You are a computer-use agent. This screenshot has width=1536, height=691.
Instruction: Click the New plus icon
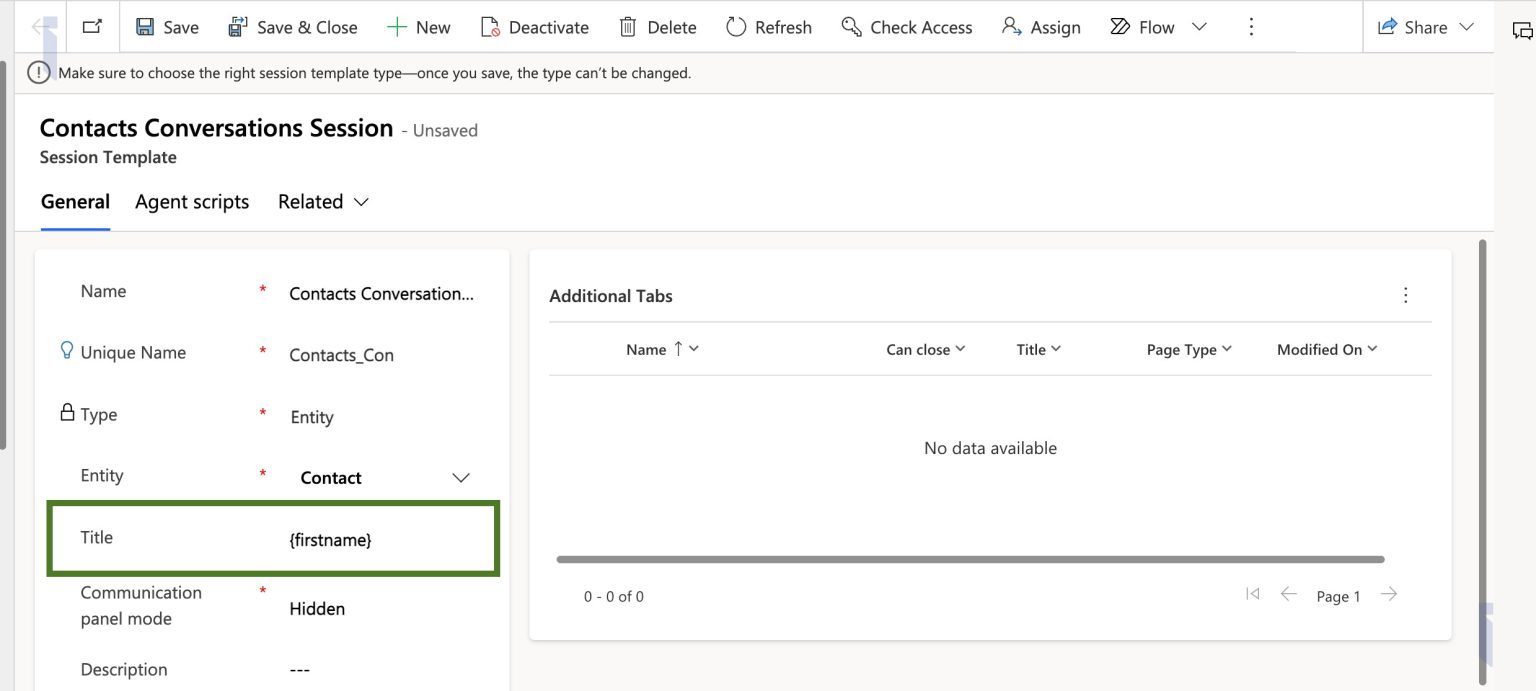pos(397,27)
